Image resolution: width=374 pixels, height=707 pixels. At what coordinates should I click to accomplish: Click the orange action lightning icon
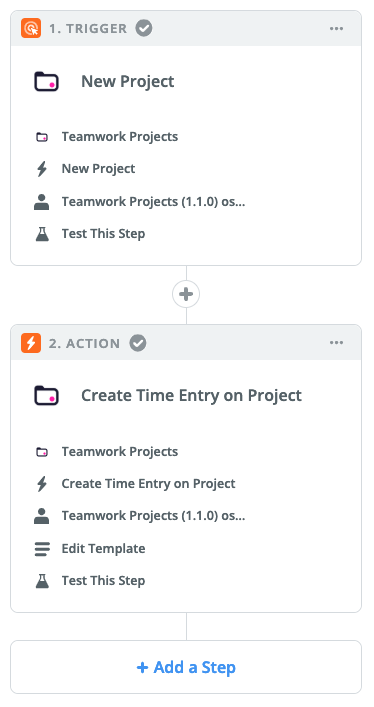(x=31, y=343)
